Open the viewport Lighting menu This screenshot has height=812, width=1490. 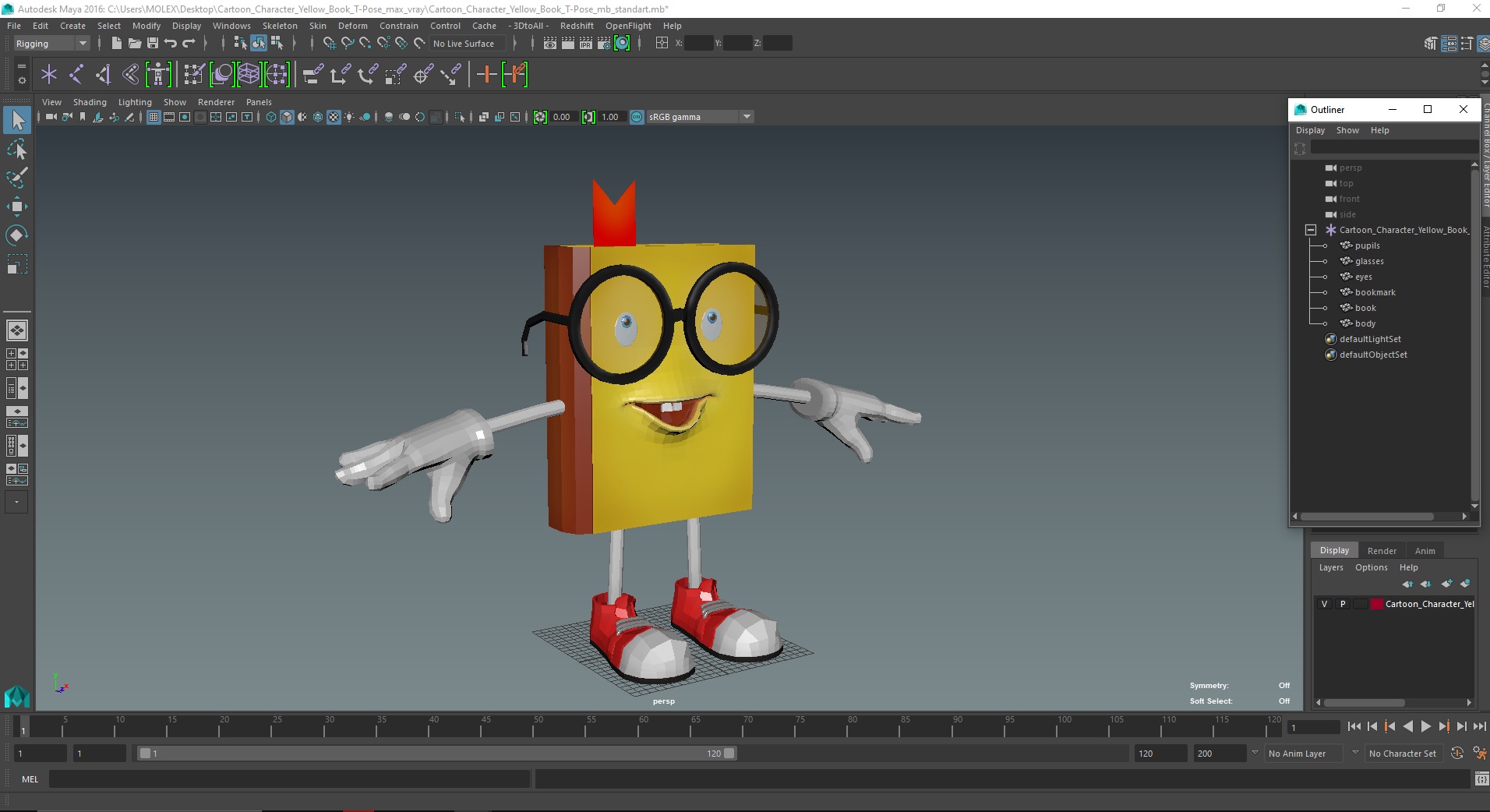click(x=135, y=102)
